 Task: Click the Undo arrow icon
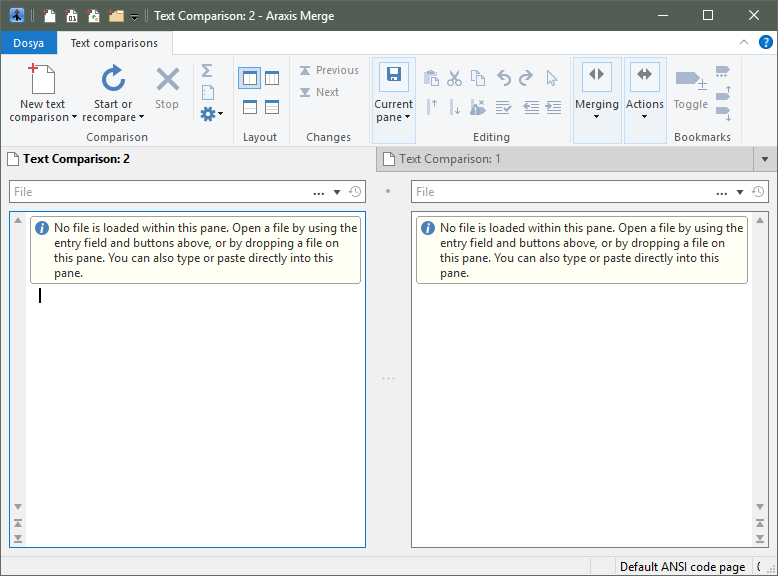[x=504, y=78]
